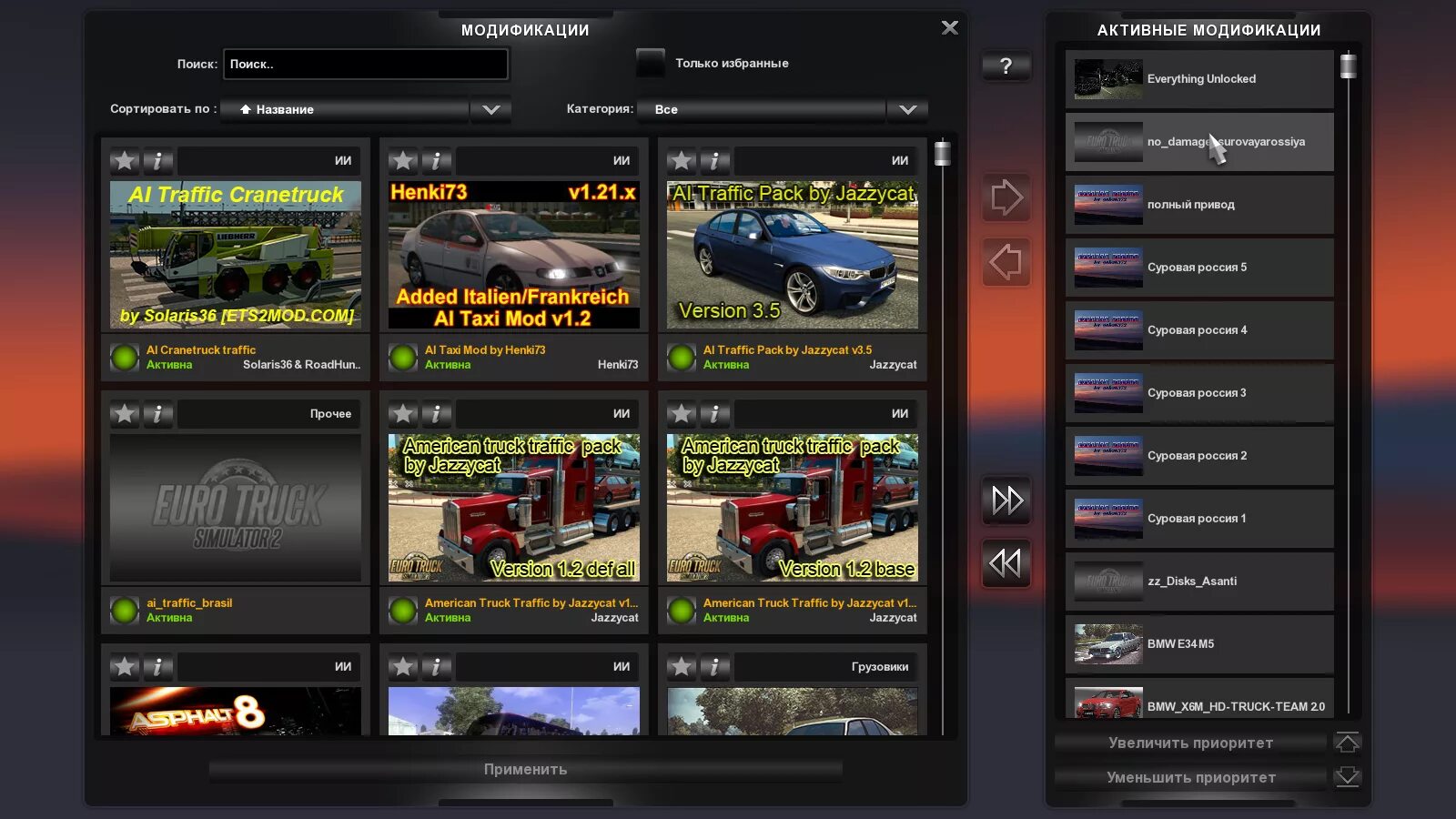The height and width of the screenshot is (819, 1456).
Task: Click the help question mark button
Action: click(1006, 66)
